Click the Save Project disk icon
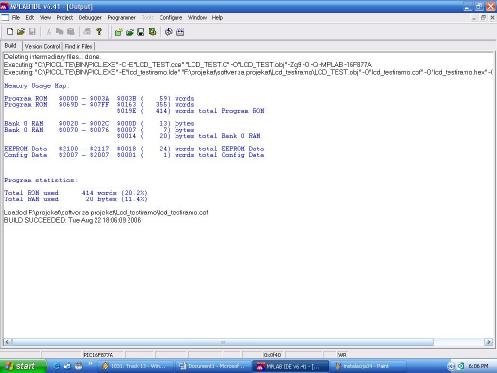497x373 pixels. click(141, 32)
